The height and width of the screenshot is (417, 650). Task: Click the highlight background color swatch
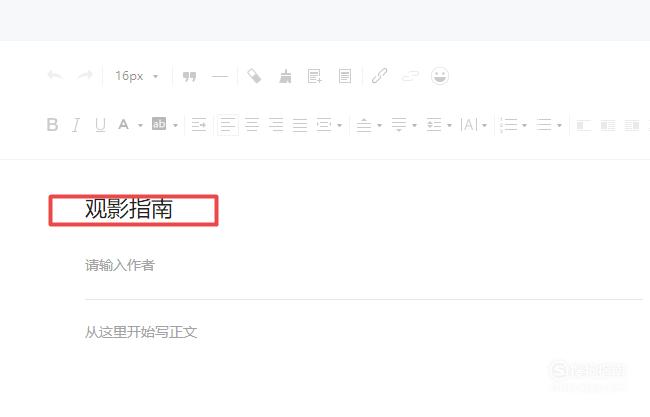(159, 124)
